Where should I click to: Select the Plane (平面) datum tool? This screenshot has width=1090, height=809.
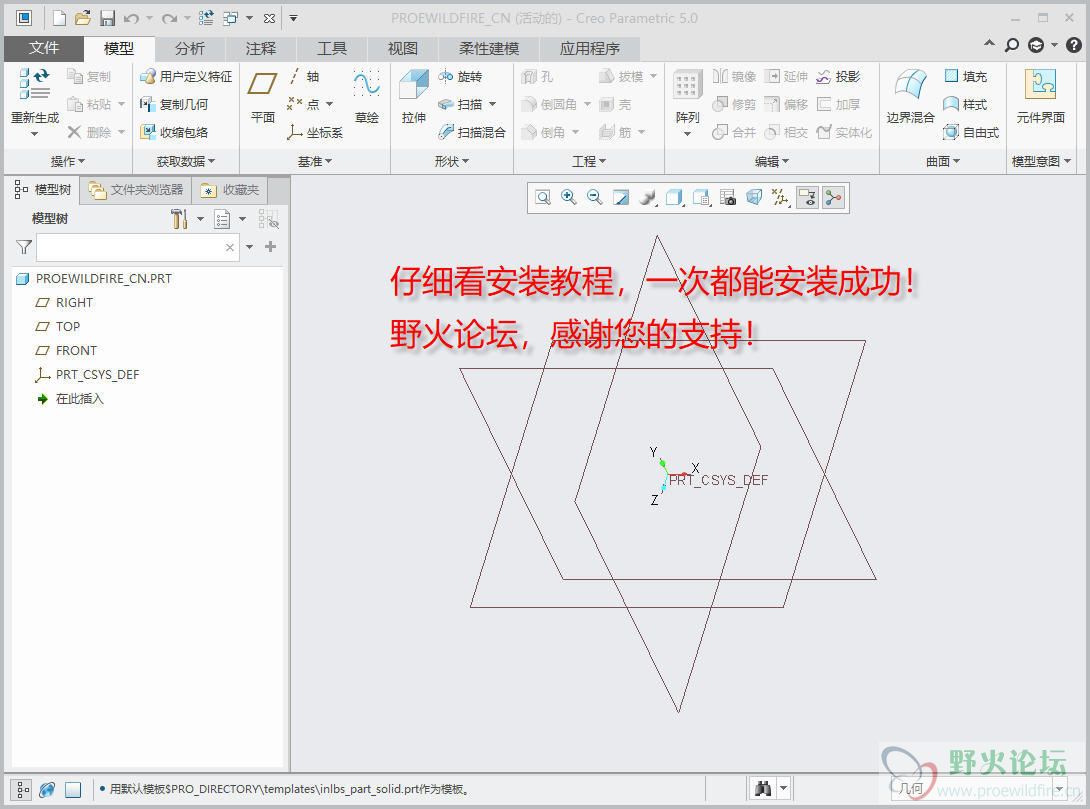(263, 96)
